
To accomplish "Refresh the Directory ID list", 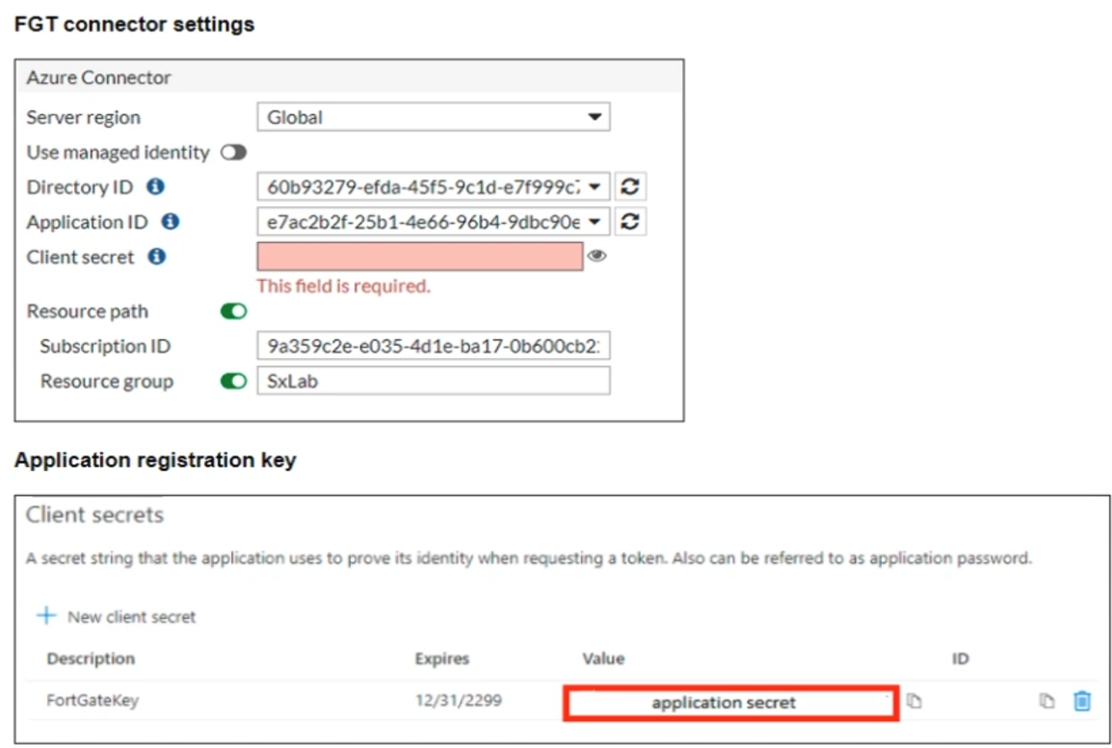I will [x=630, y=187].
